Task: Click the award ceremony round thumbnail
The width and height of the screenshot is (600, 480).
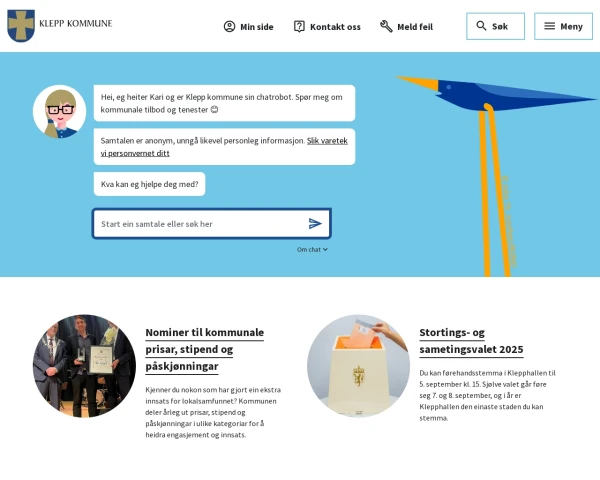Action: 84,365
